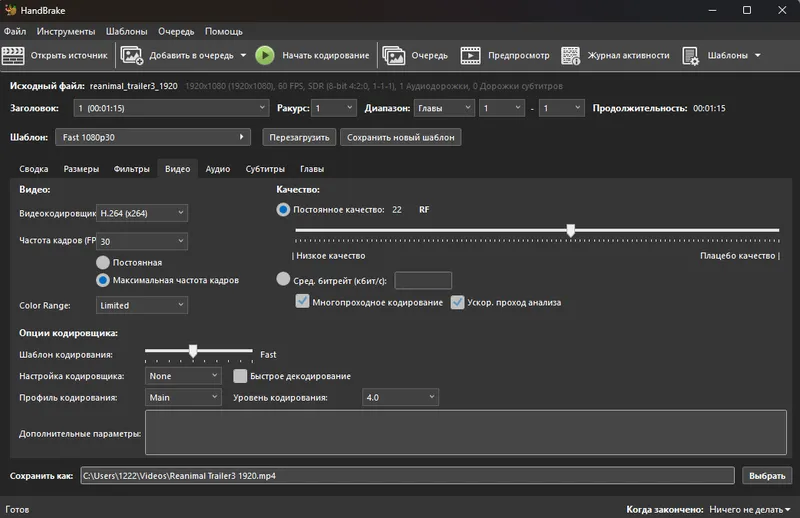This screenshot has height=518, width=800.
Task: Click the Open Source film clapper icon
Action: [13, 56]
